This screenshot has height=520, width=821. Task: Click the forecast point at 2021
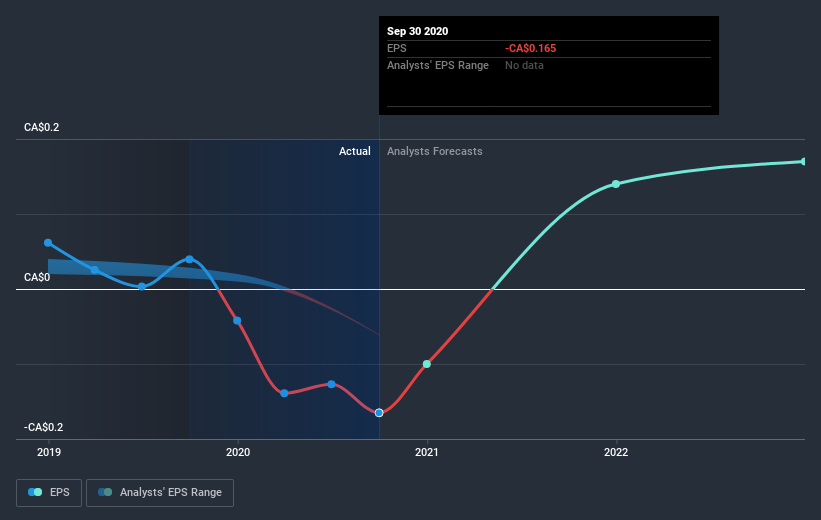tap(427, 364)
